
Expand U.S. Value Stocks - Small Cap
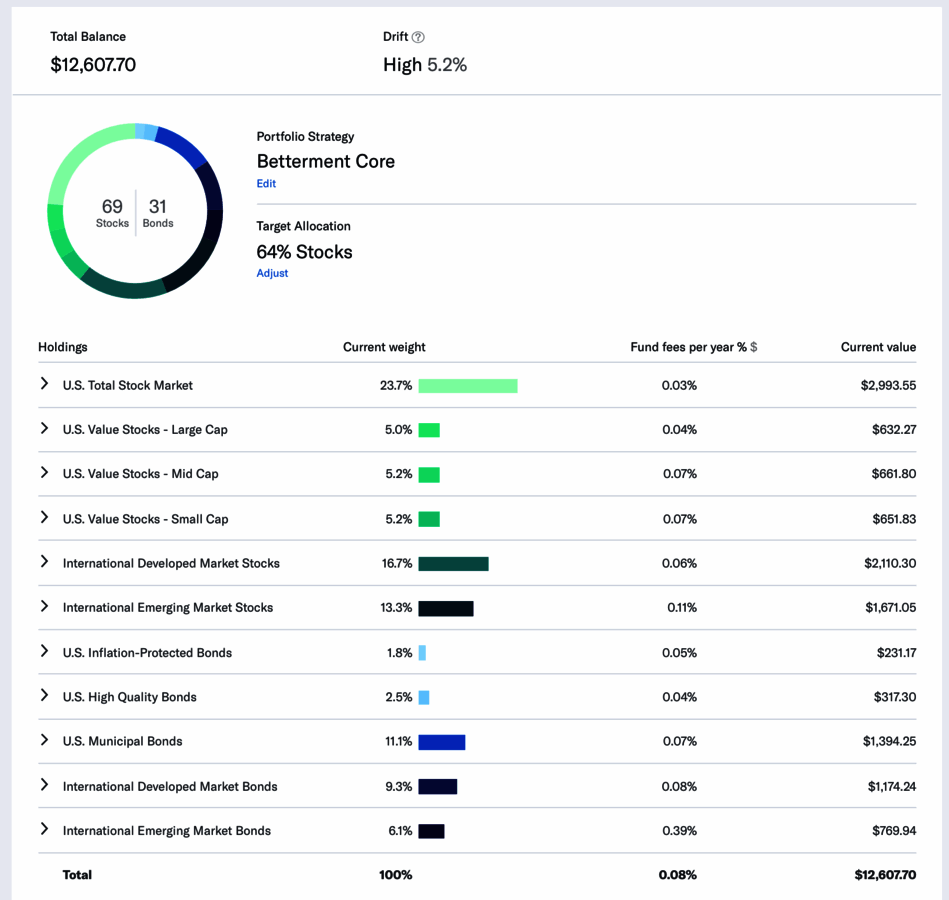[x=44, y=517]
